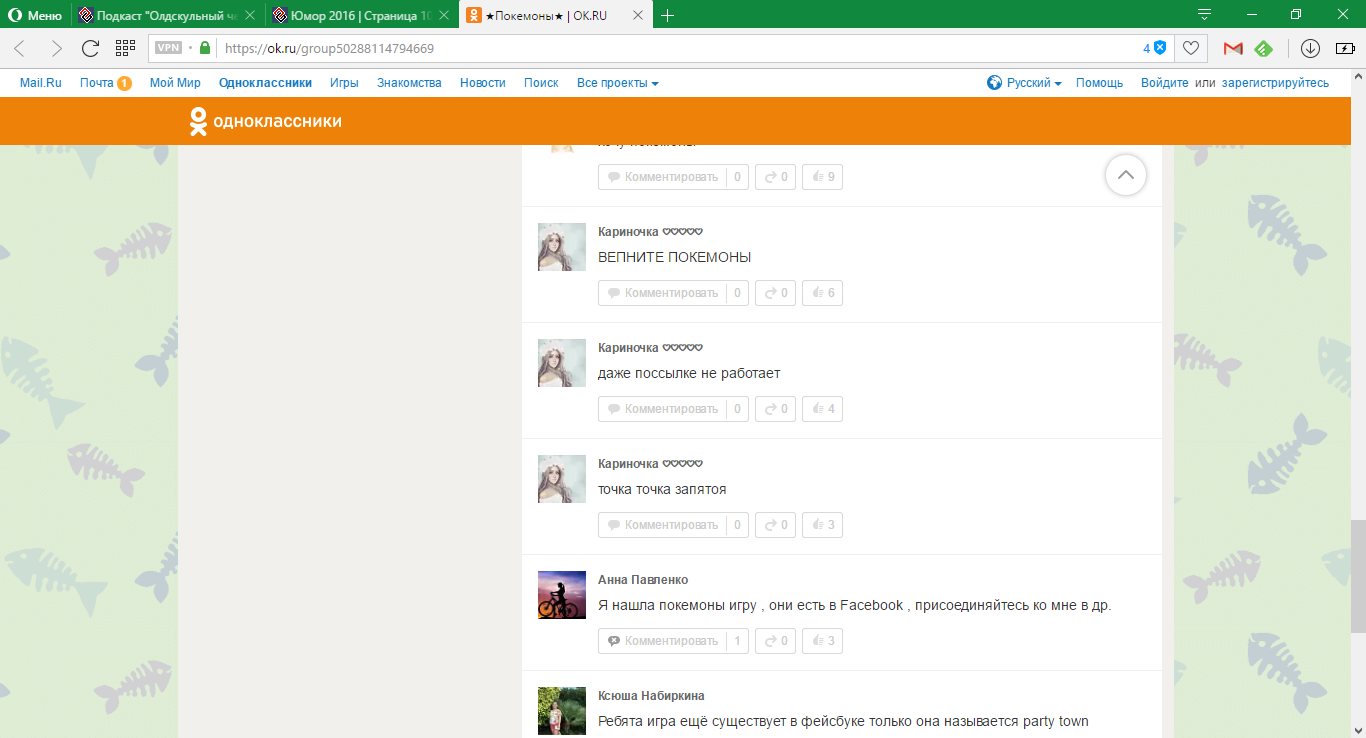1366x738 pixels.
Task: Open Кариночка's avatar beside "ВЕПНИТЕ ПОКЕМОНЫ"
Action: pos(562,247)
